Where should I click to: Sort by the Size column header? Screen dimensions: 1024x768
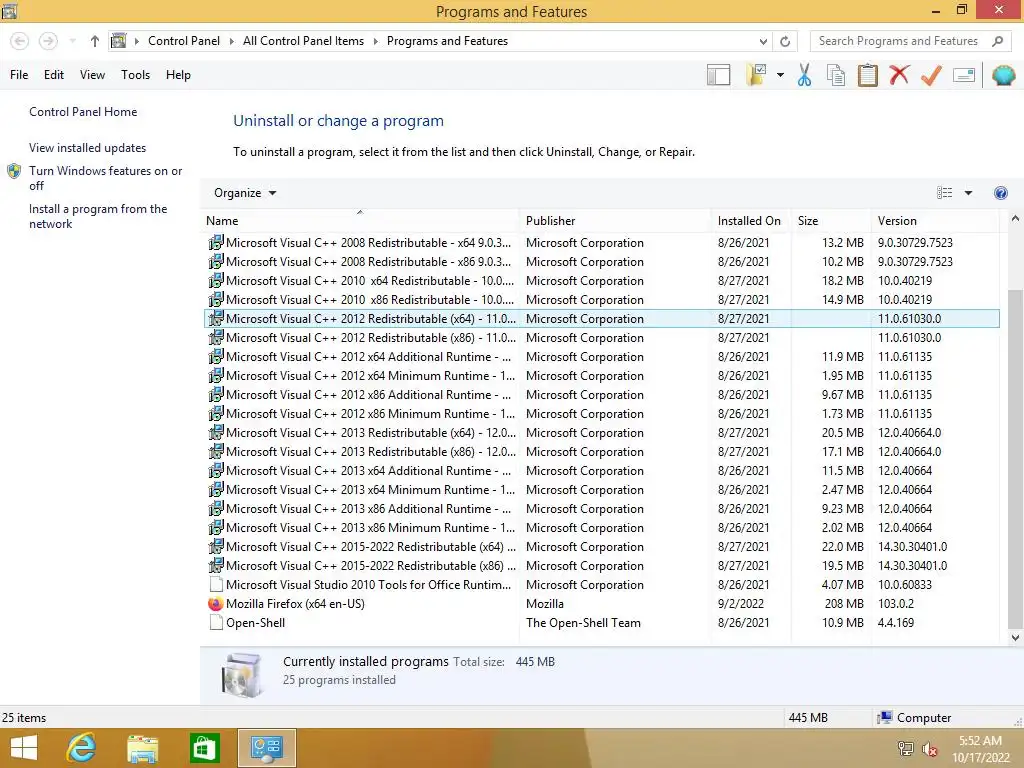(x=831, y=221)
